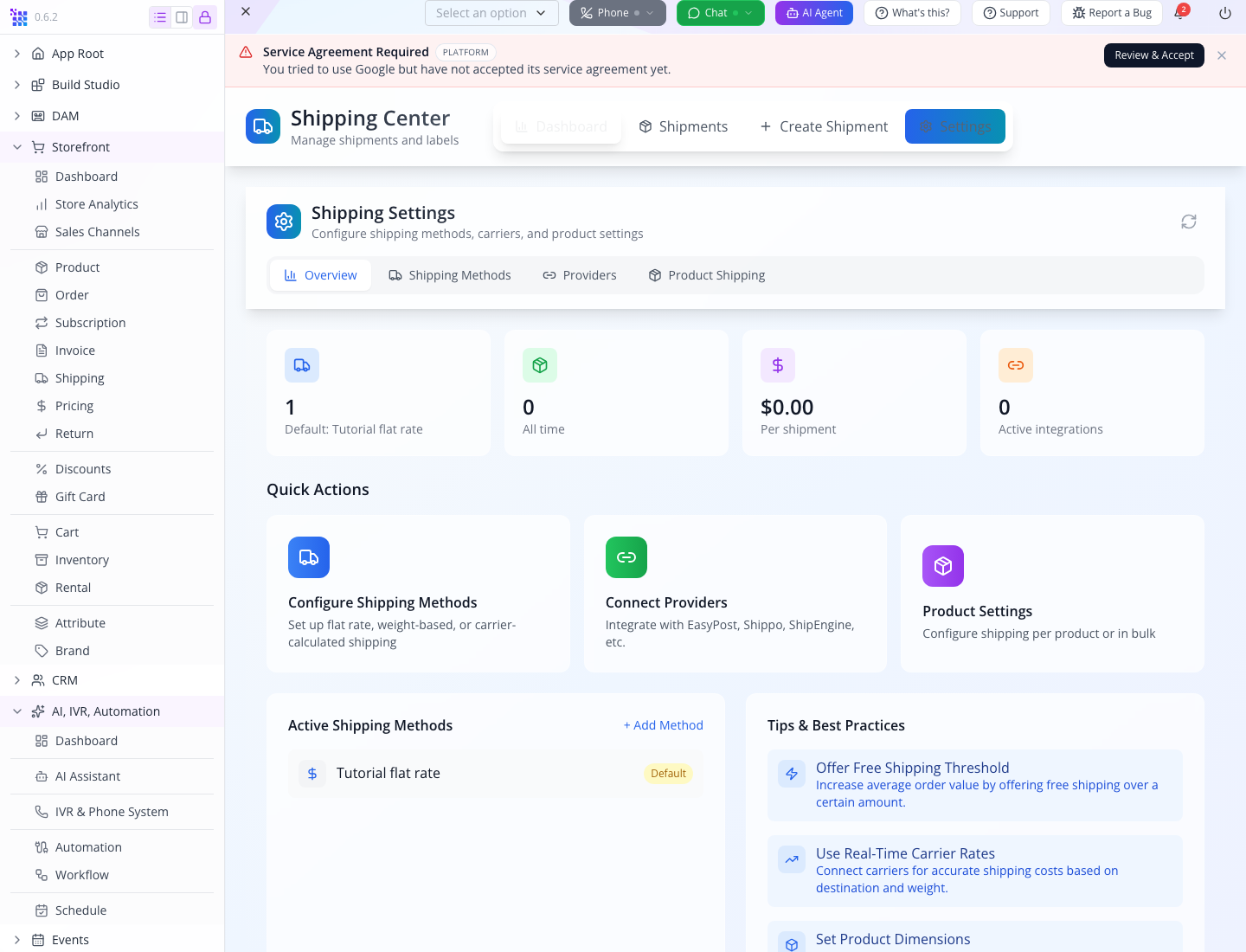Open the notifications bell icon
Image resolution: width=1246 pixels, height=952 pixels.
[1179, 13]
